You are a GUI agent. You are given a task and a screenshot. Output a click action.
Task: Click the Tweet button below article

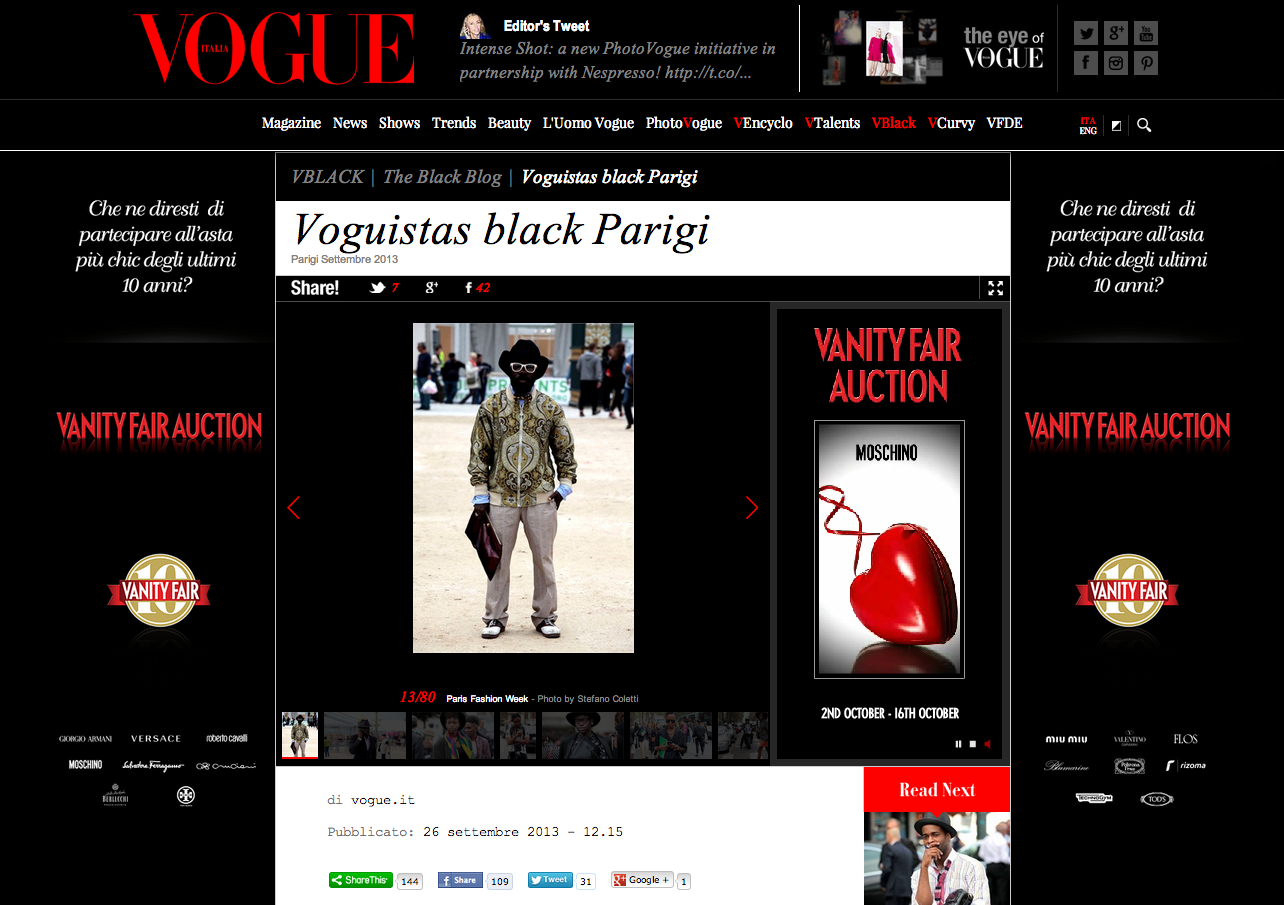click(x=550, y=880)
